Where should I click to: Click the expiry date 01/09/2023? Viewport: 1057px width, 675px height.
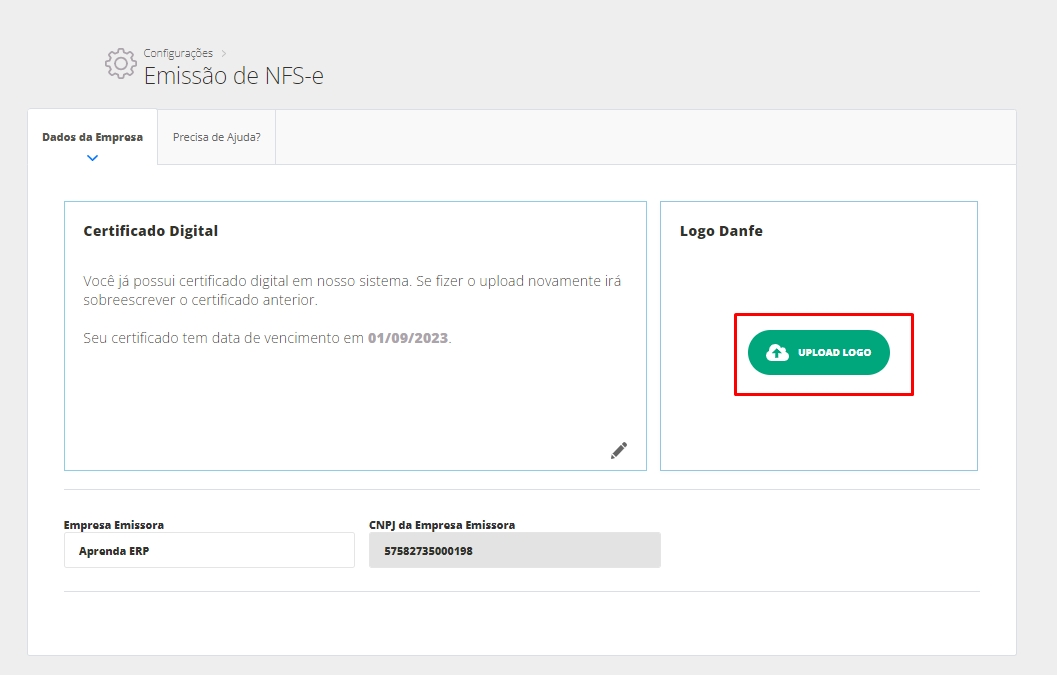tap(408, 338)
